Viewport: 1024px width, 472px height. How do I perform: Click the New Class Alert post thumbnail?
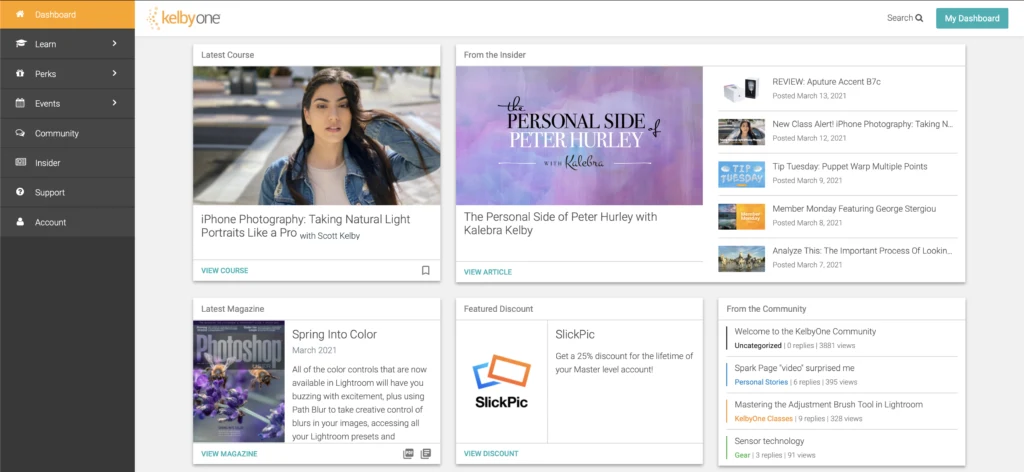tap(741, 132)
